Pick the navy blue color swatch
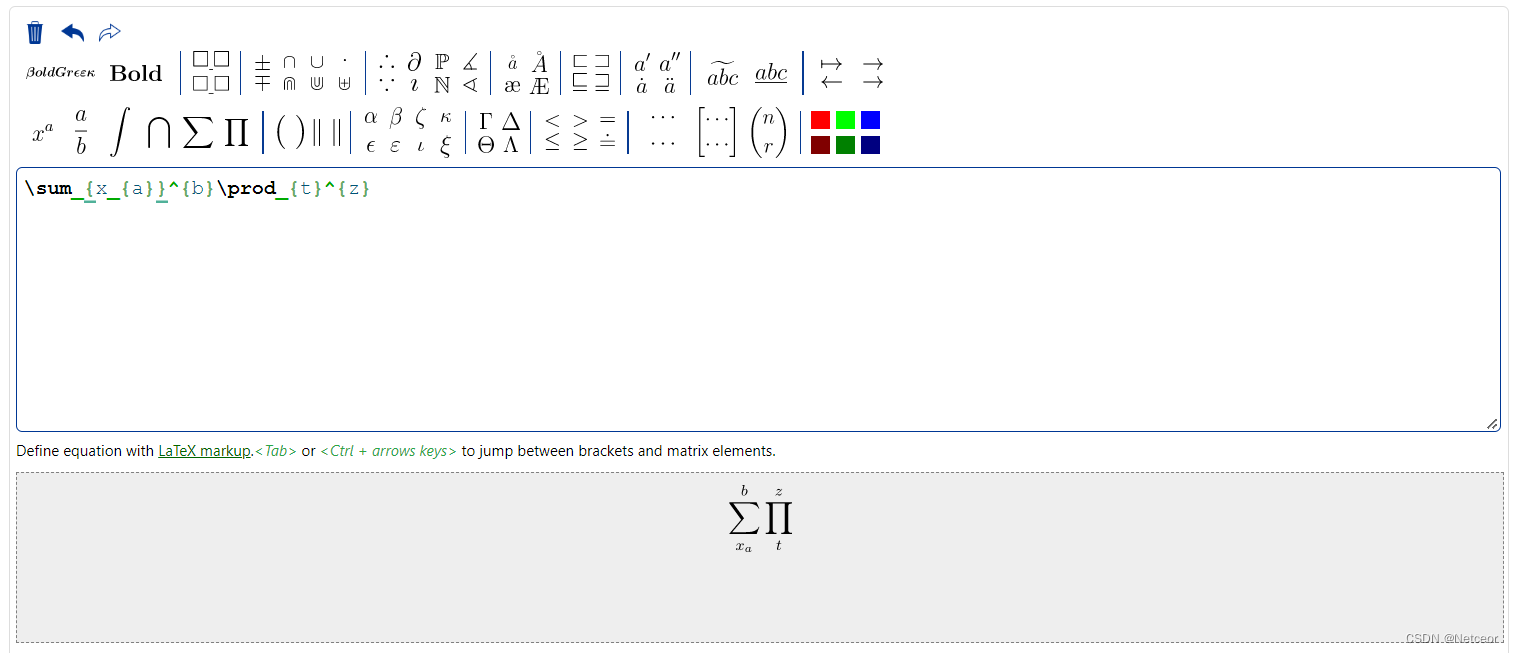 (x=870, y=145)
